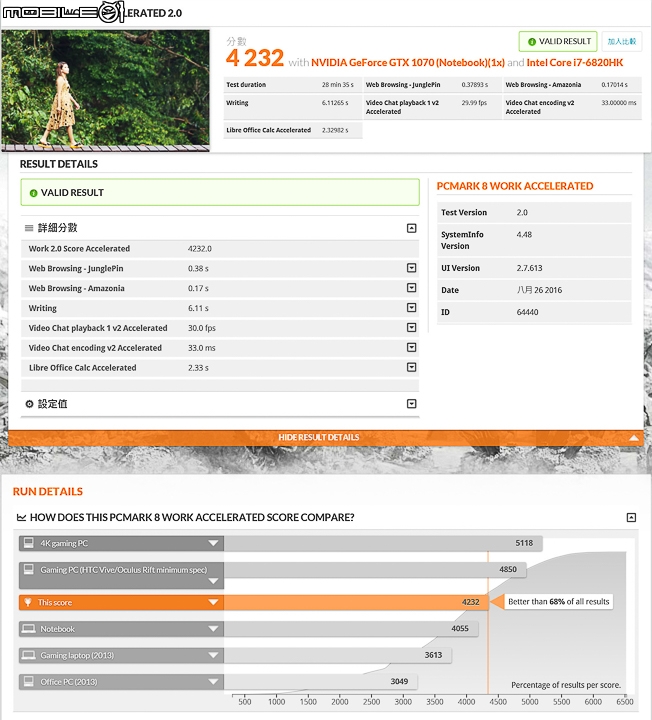Viewport: 652px width, 720px height.
Task: Click the 4K gaming PC monitor icon
Action: (28, 543)
